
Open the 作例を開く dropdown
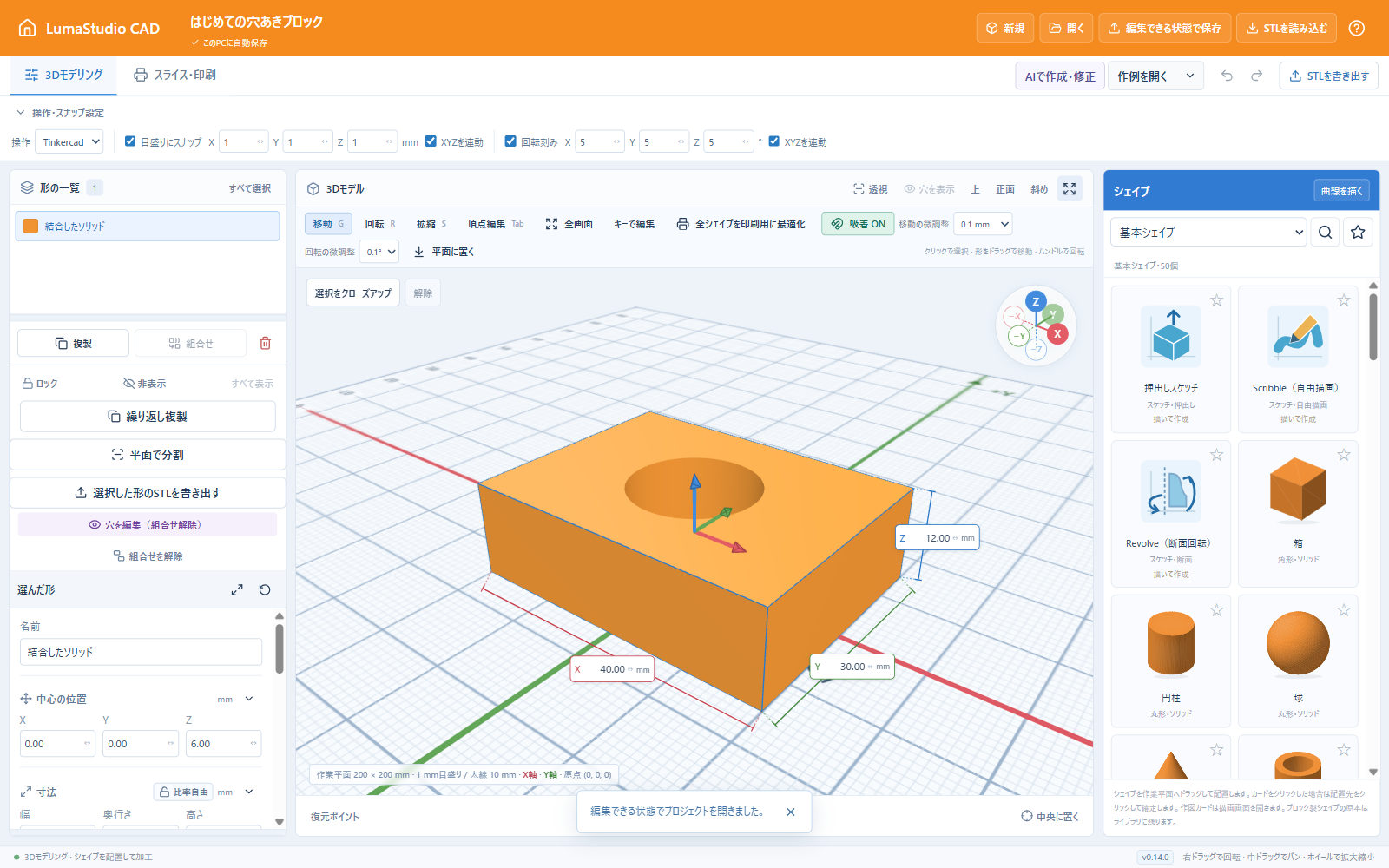[1155, 76]
